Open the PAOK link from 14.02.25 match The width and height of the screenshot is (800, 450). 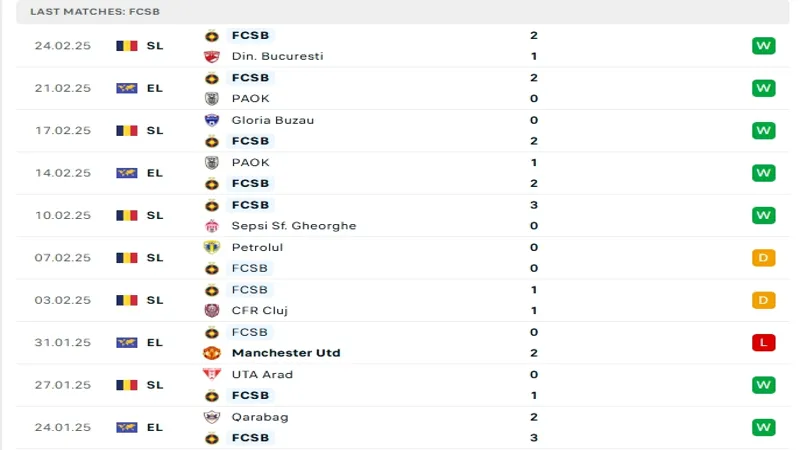point(250,163)
